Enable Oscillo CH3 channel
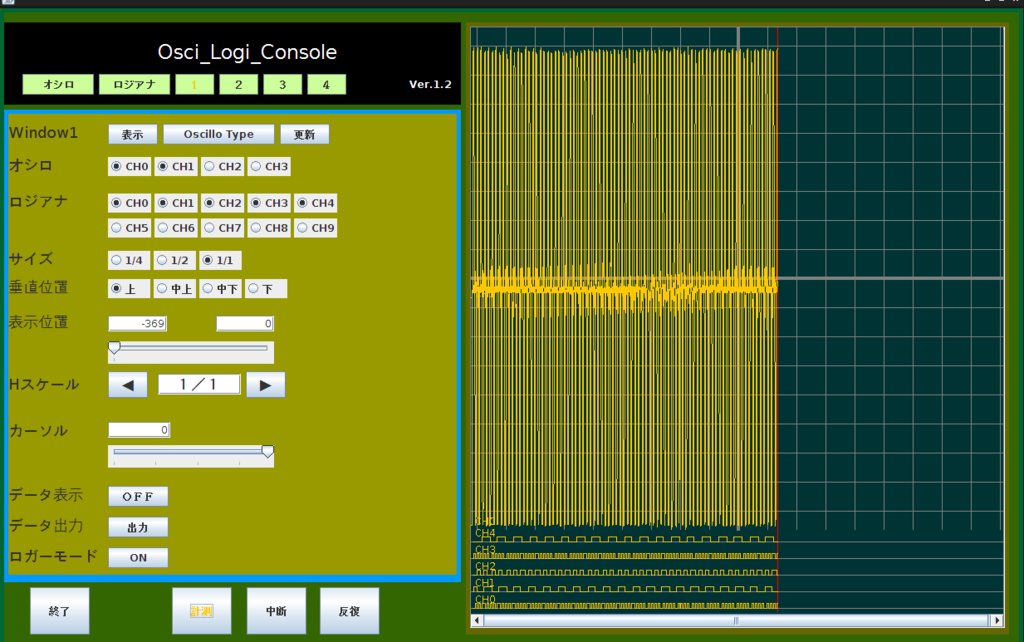1024x642 pixels. coord(269,167)
